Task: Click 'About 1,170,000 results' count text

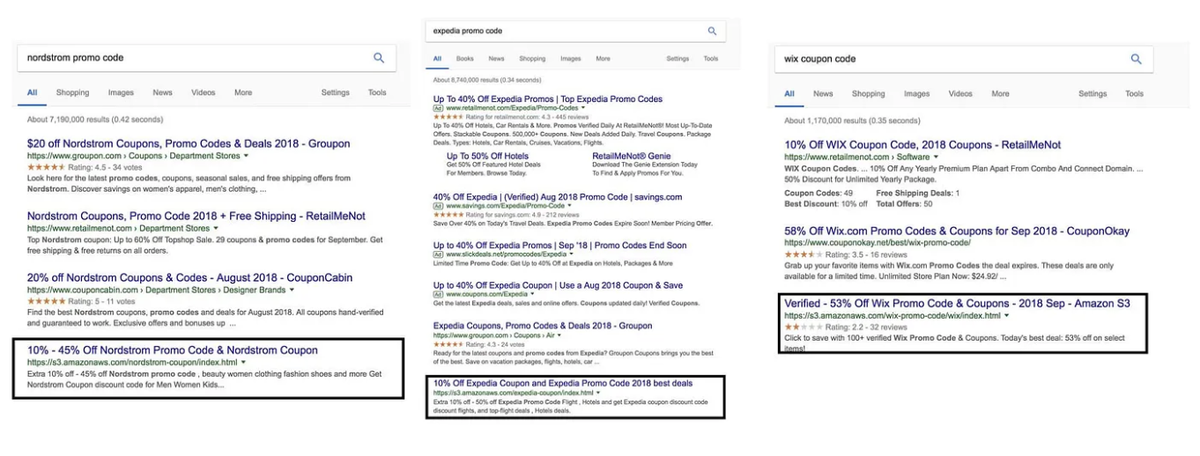Action: click(x=851, y=120)
